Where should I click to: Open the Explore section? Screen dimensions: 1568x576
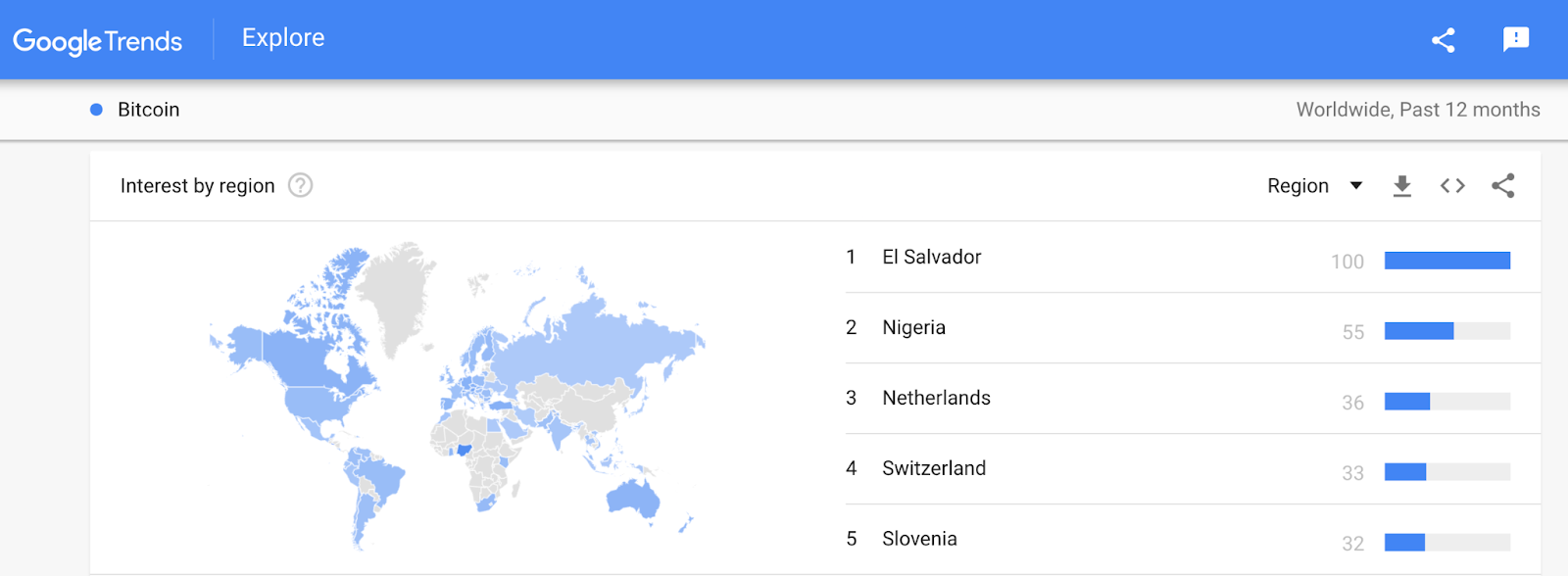pos(283,38)
